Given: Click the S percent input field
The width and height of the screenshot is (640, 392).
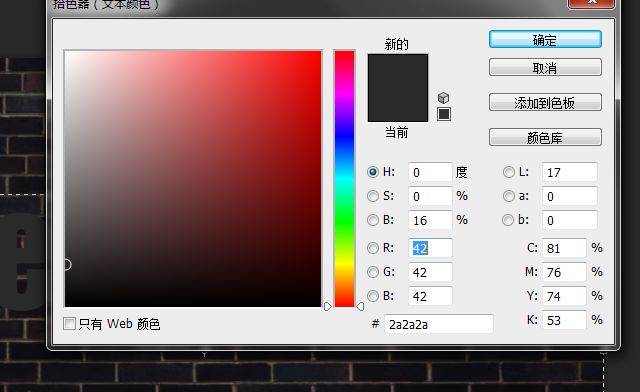Looking at the screenshot, I should click(x=430, y=196).
